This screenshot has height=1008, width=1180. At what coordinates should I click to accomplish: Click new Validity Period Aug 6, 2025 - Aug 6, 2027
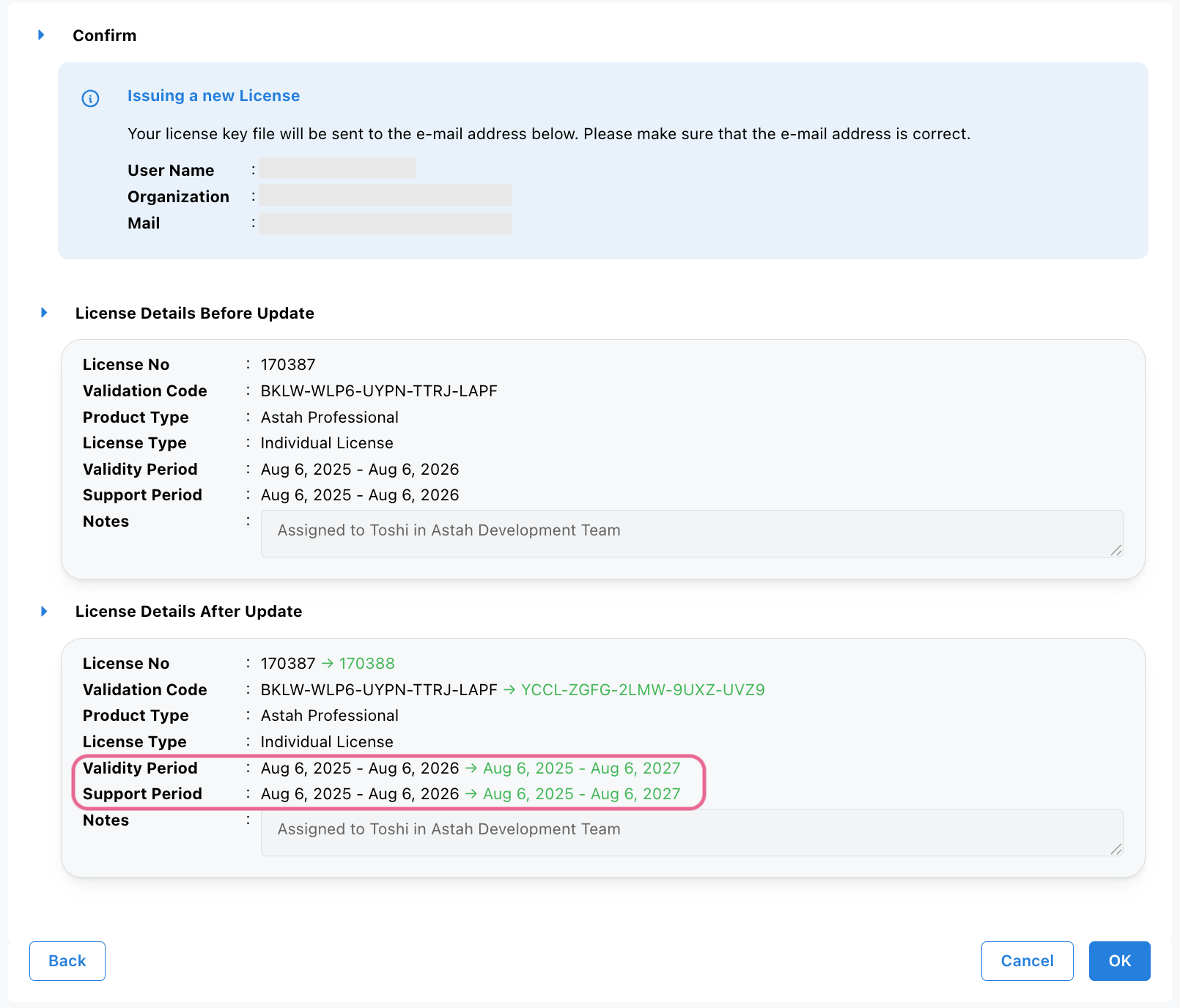tap(582, 768)
